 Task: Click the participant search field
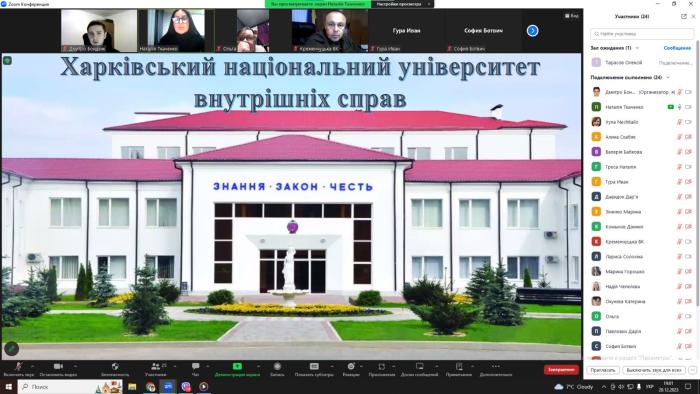click(x=642, y=33)
